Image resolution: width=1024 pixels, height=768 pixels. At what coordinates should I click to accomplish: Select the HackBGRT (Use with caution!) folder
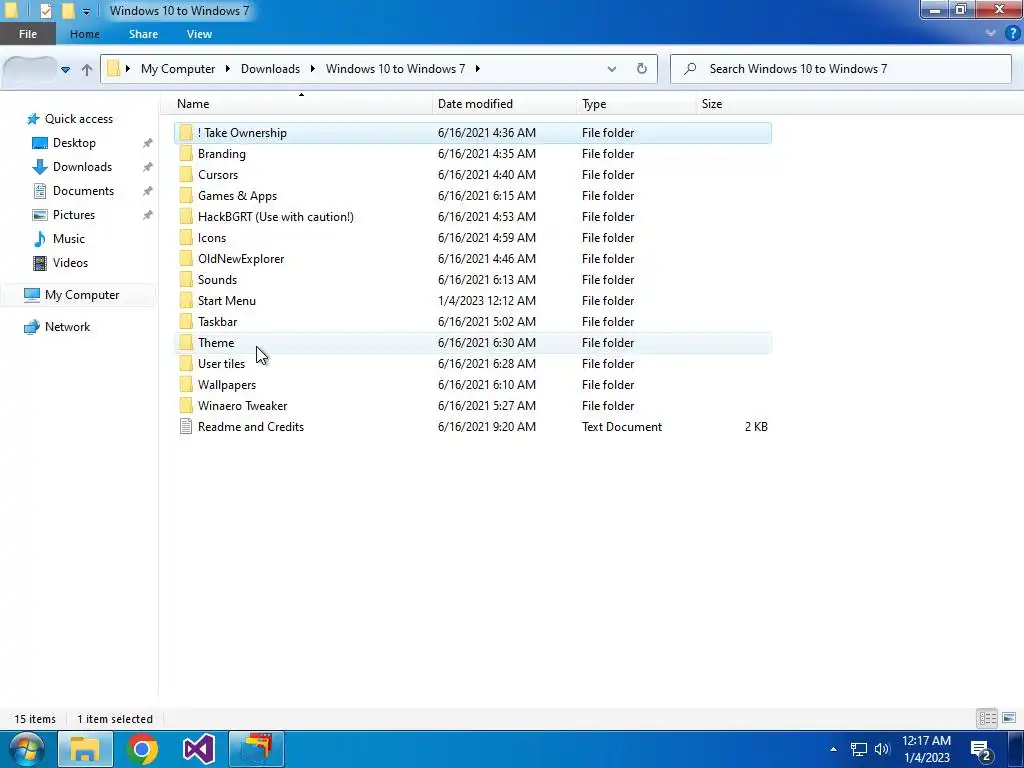click(x=473, y=217)
